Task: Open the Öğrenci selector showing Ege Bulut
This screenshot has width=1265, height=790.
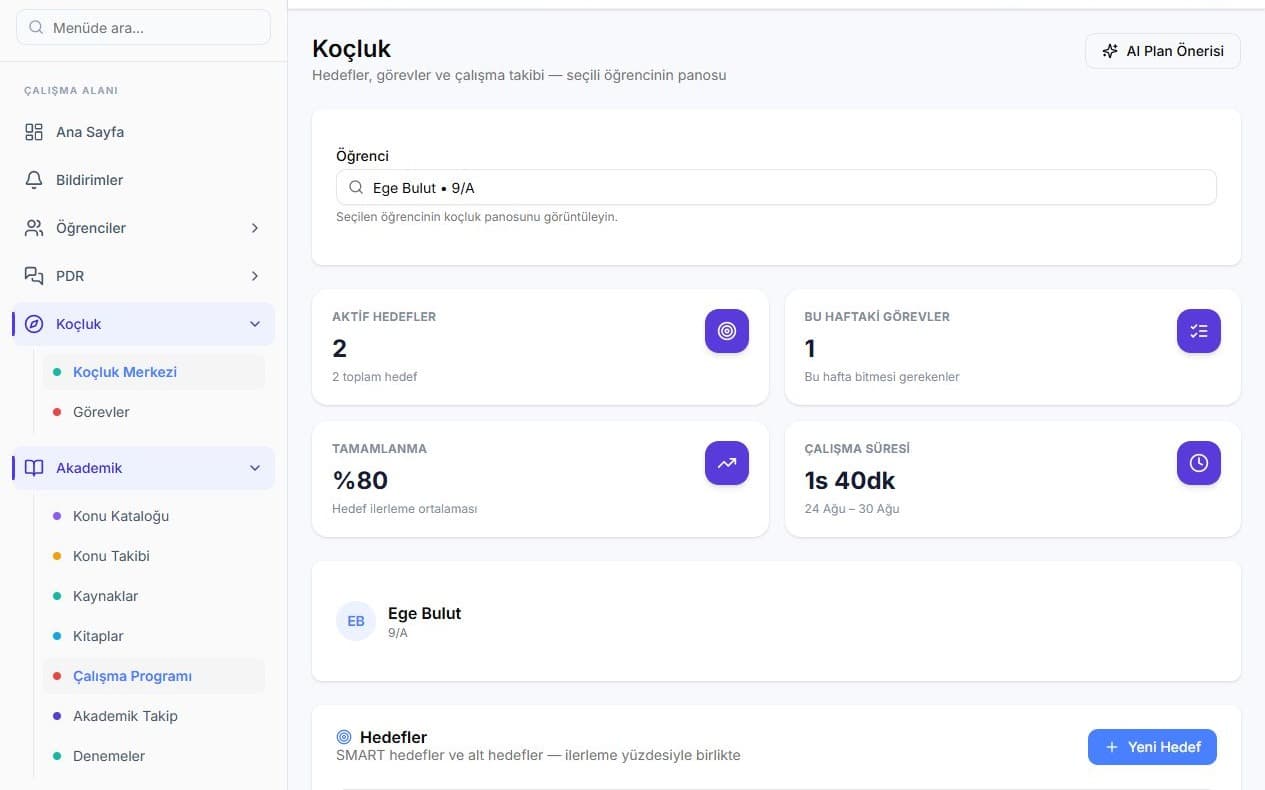Action: [776, 188]
